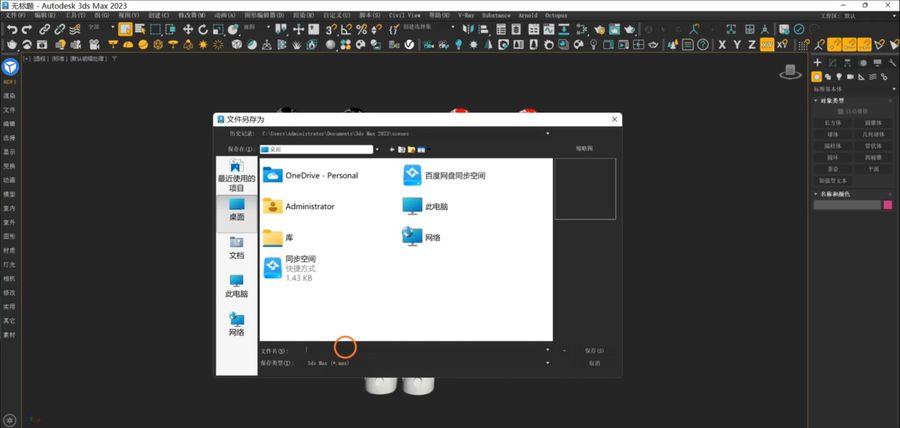Click the plus increment button beside file name
This screenshot has height=428, width=900.
click(564, 350)
